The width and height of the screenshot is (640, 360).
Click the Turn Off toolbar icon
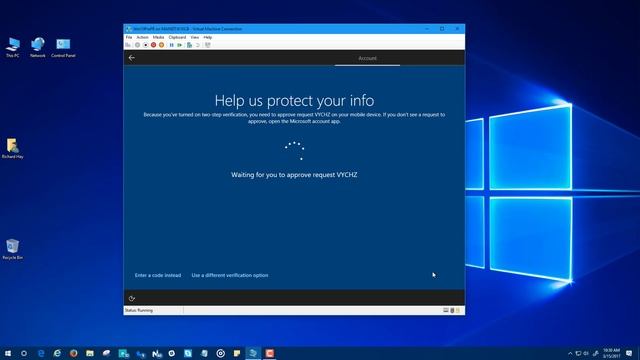tap(146, 45)
